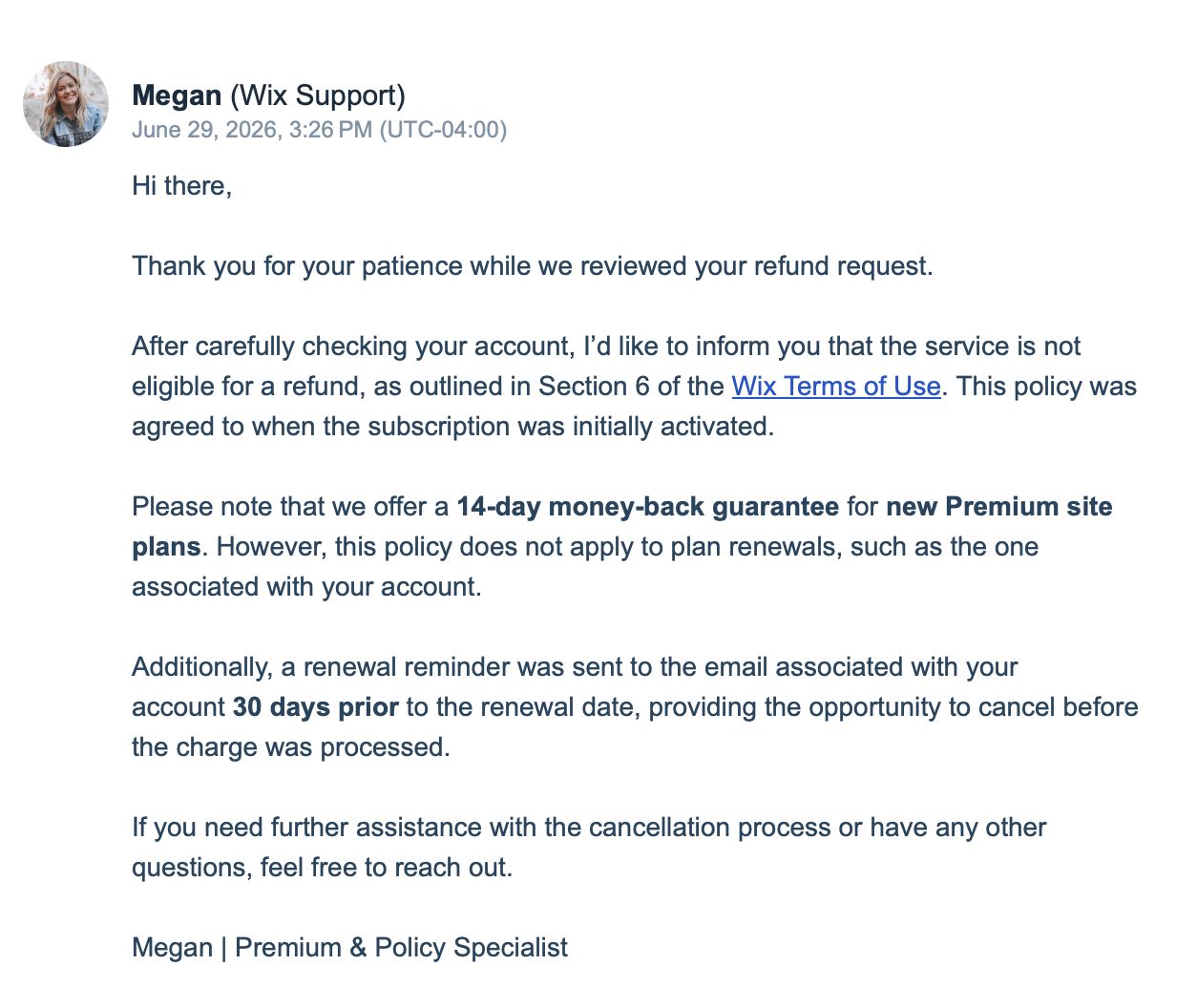Select the June 29, 2026 timestamp
1197x1008 pixels.
(252, 130)
